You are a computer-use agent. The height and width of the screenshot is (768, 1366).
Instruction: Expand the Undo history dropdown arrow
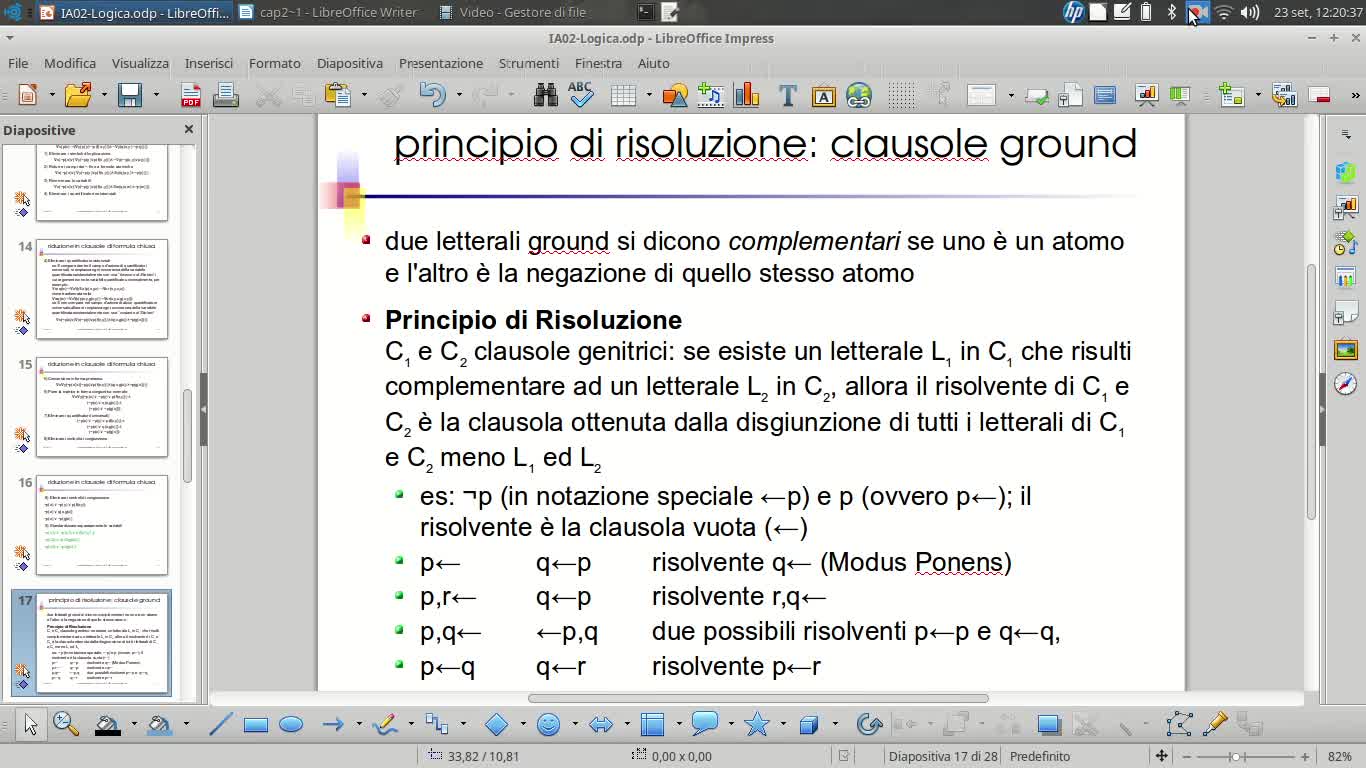458,95
